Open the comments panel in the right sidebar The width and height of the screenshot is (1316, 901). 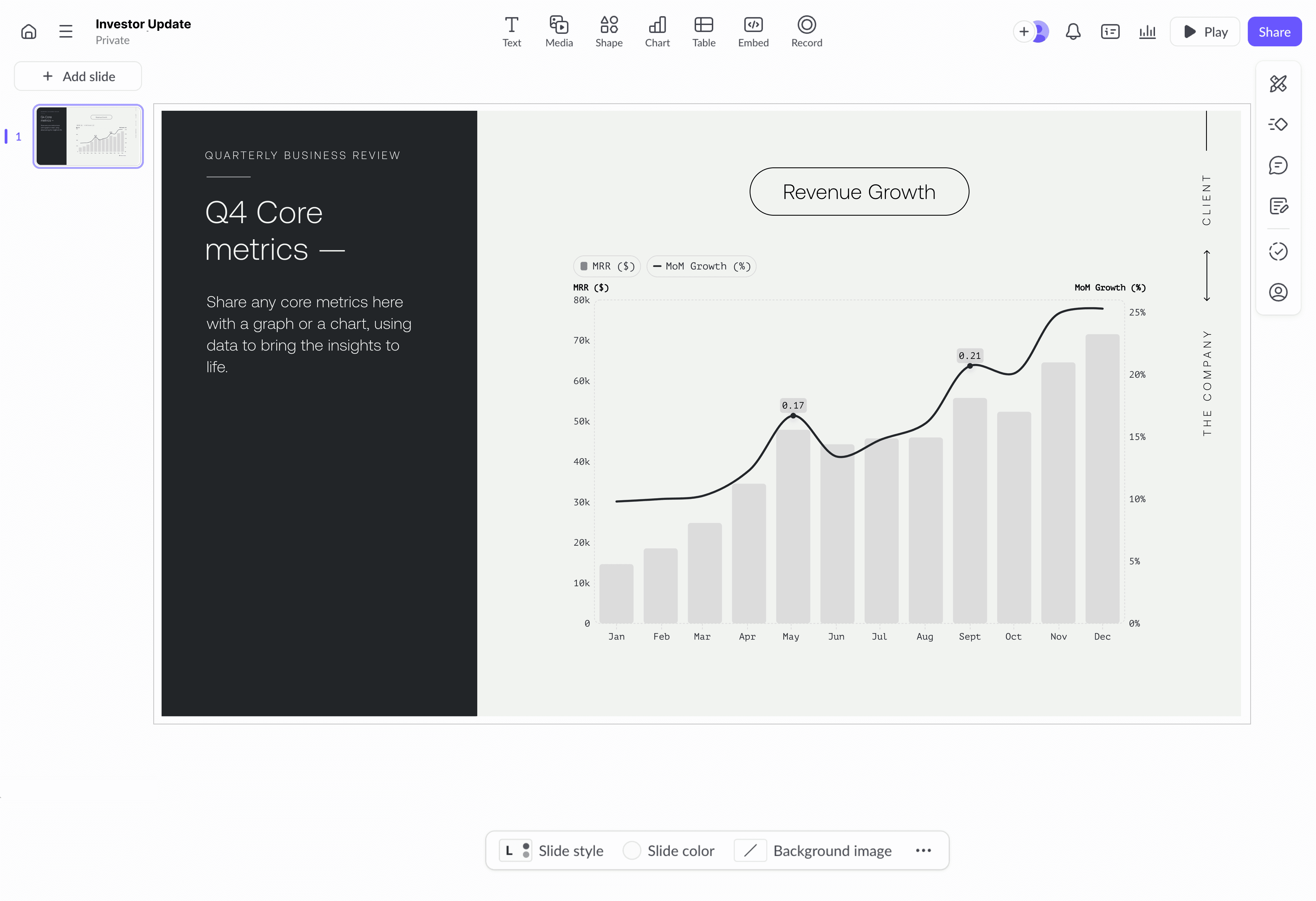click(x=1278, y=165)
